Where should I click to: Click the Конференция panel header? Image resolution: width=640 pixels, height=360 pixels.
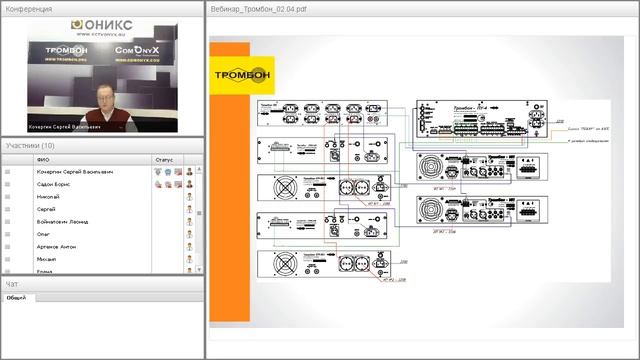pyautogui.click(x=103, y=9)
